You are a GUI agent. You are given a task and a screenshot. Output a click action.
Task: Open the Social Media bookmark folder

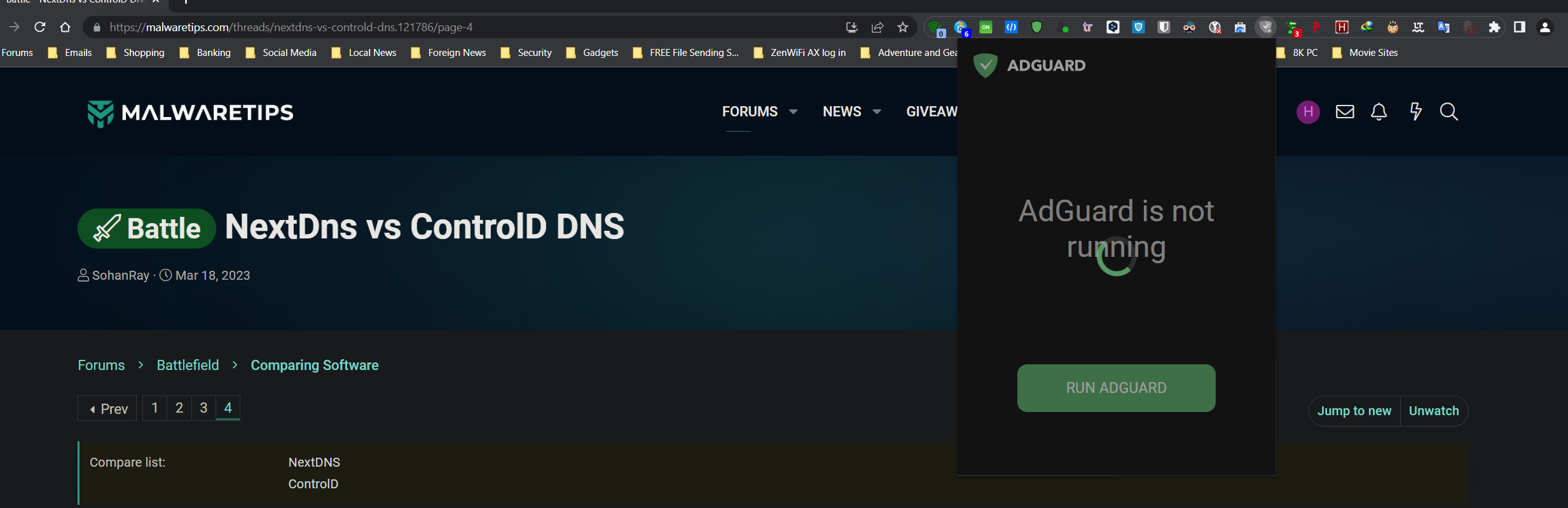281,53
